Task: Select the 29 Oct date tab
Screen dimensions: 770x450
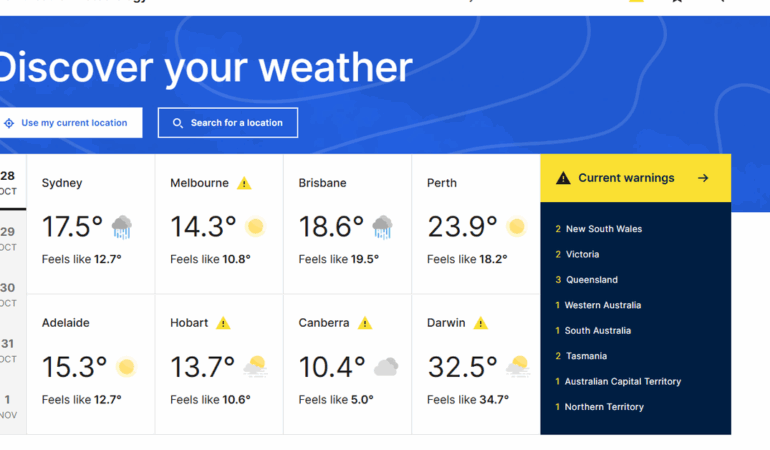Action: pyautogui.click(x=8, y=238)
